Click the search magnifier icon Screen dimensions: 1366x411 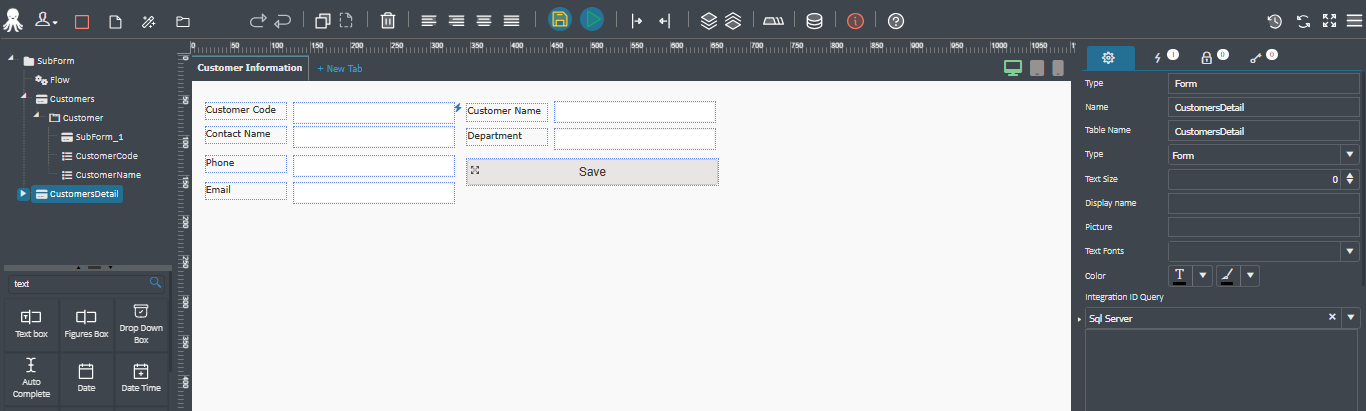click(x=155, y=283)
